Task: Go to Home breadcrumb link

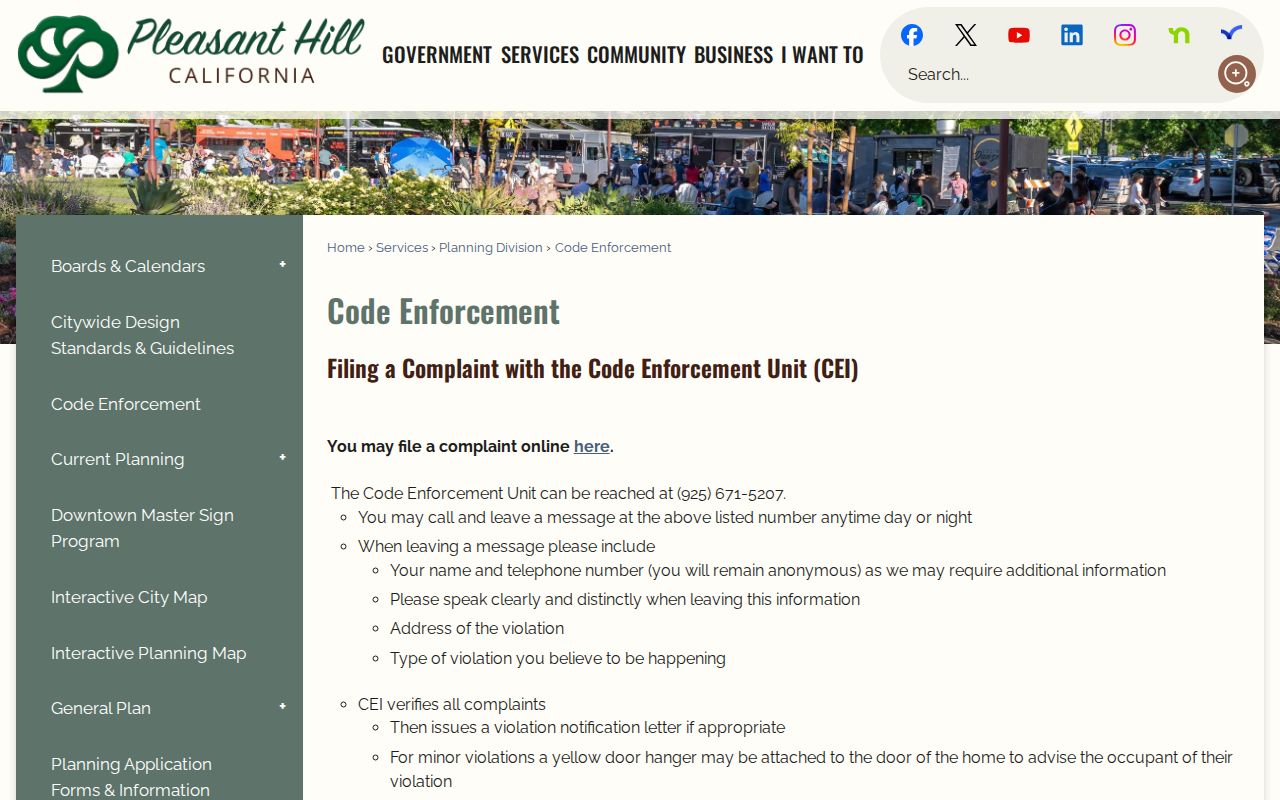Action: pos(346,247)
